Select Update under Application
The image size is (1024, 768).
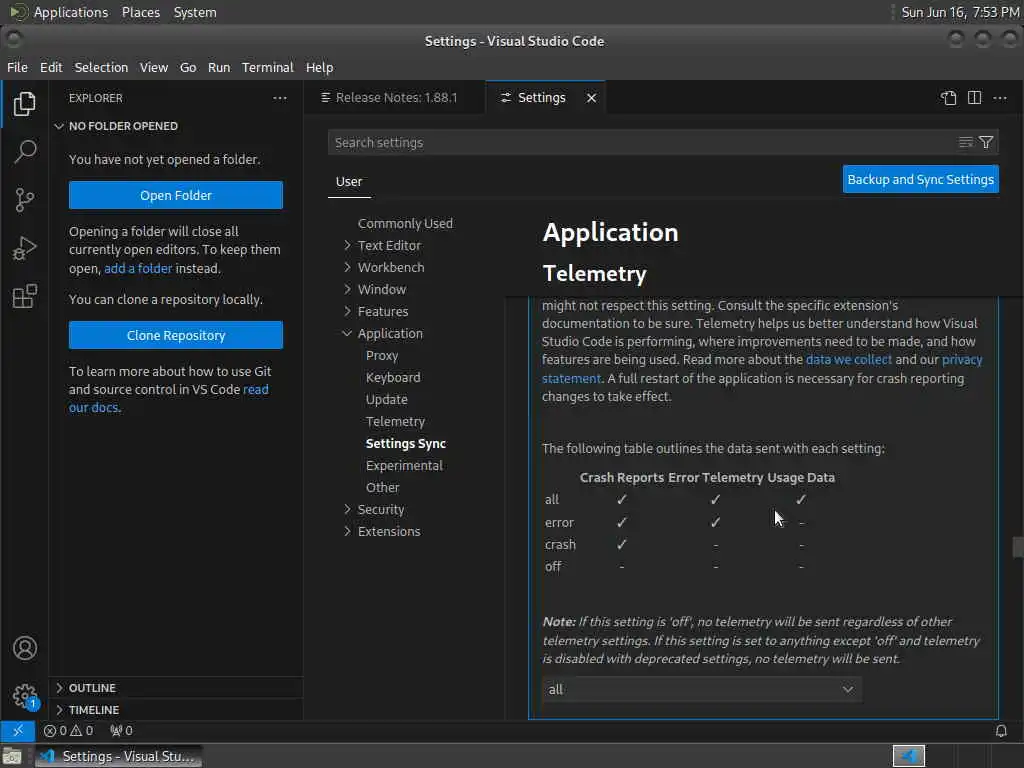coord(387,400)
